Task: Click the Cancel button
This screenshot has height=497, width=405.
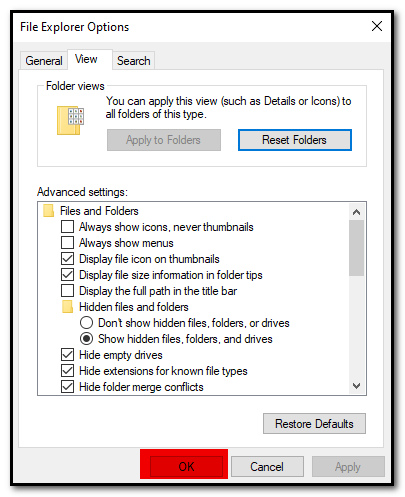Action: tap(267, 466)
